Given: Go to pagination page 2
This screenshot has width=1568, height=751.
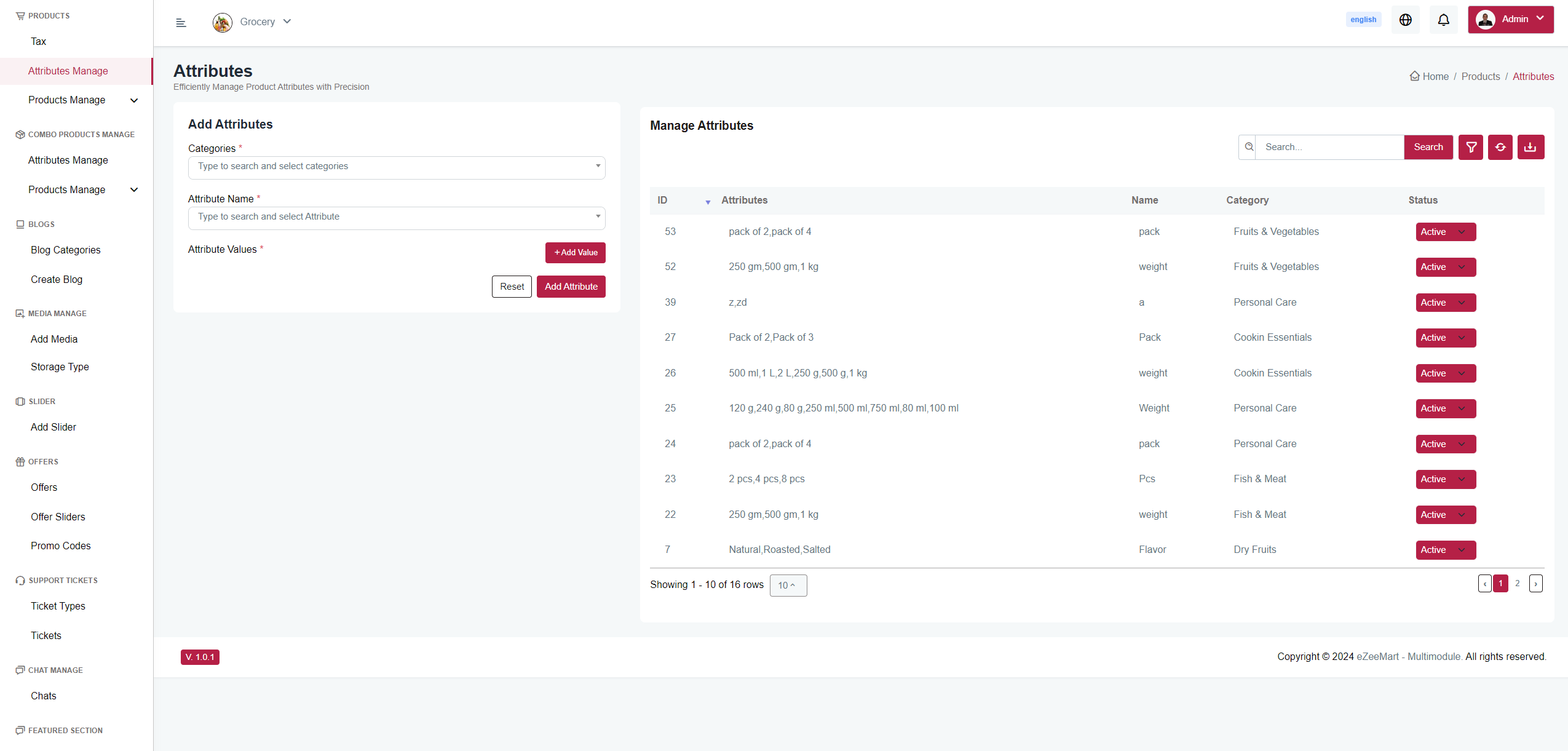Looking at the screenshot, I should coord(1518,583).
